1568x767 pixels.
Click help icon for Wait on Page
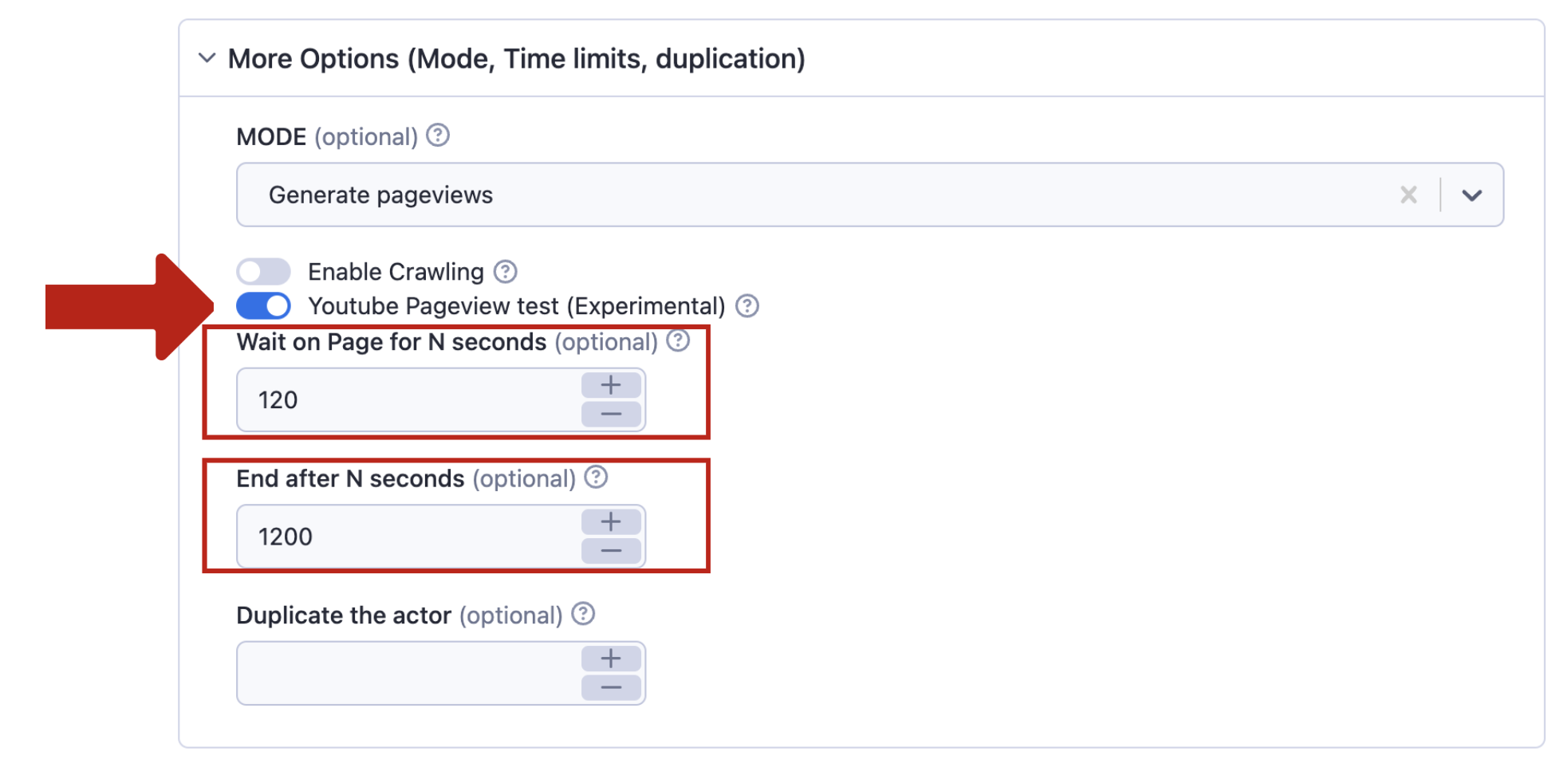coord(678,341)
